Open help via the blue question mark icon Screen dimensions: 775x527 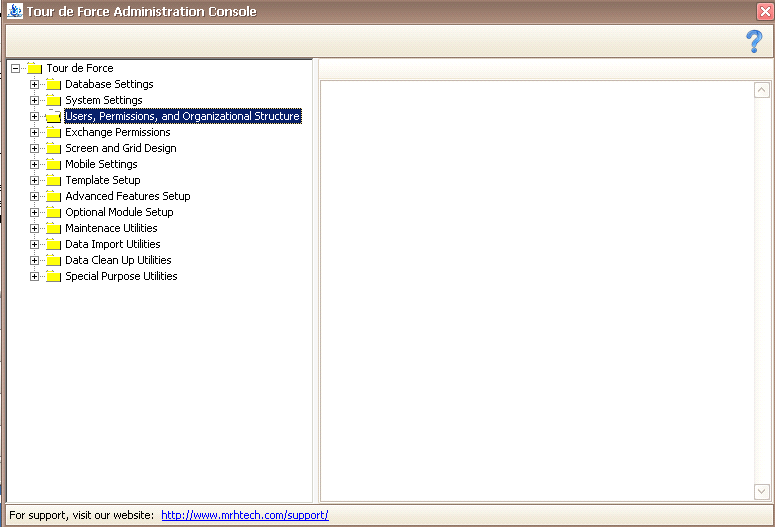coord(754,42)
